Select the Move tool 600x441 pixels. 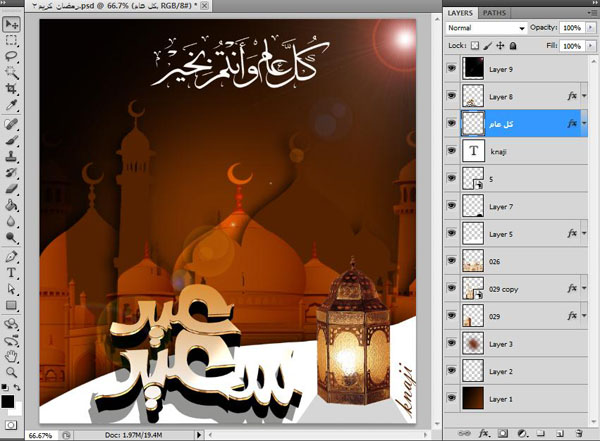click(x=12, y=24)
